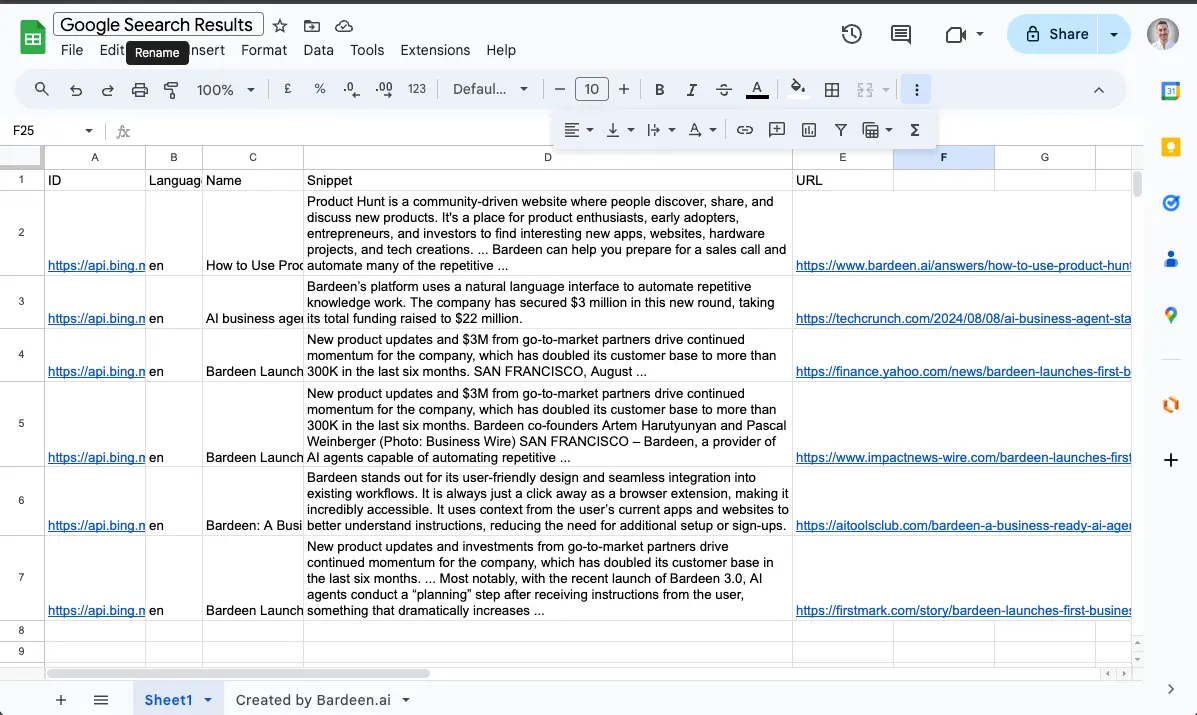Click the font size field showing 10
1197x715 pixels.
tap(592, 89)
